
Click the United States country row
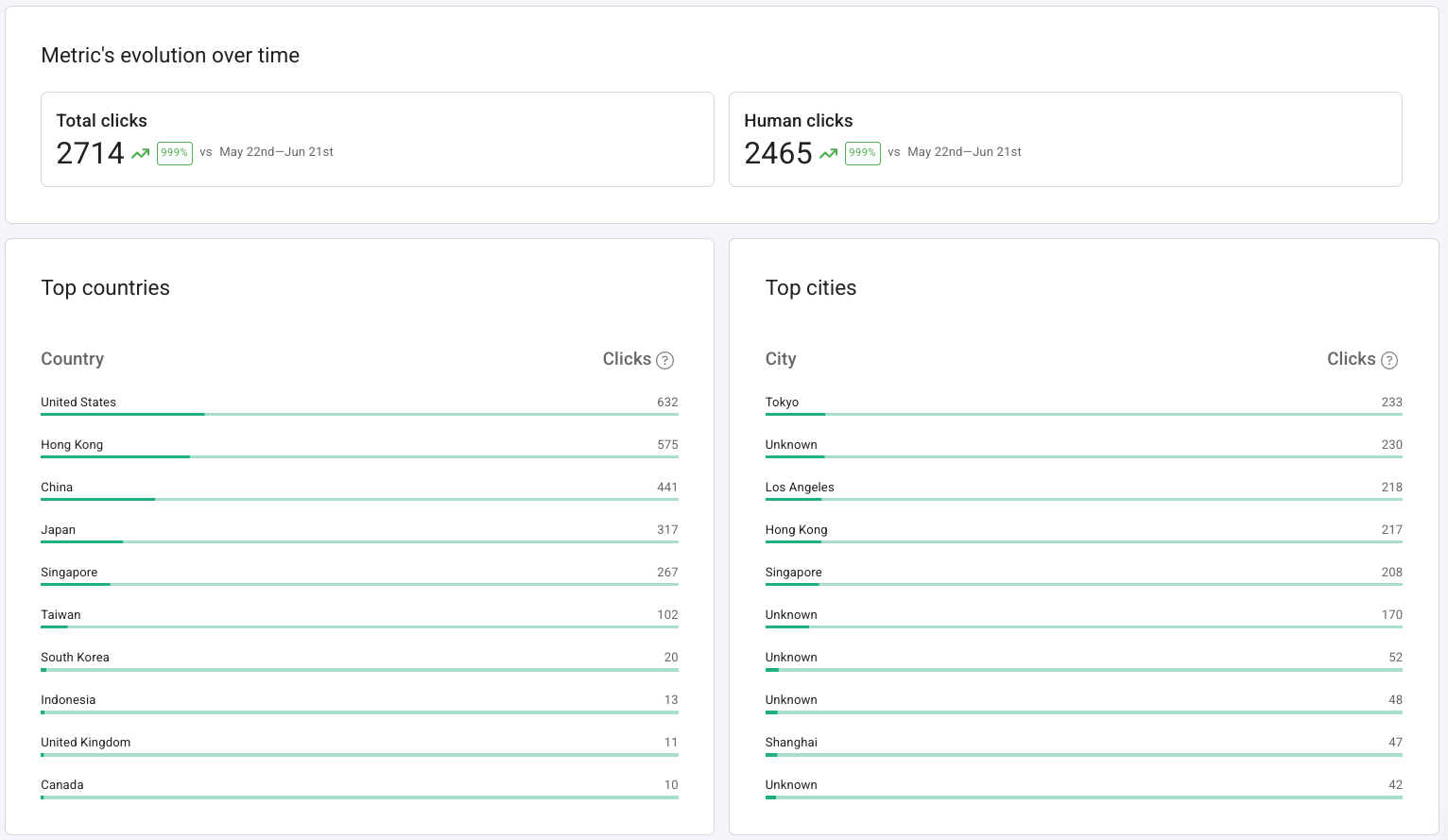tap(359, 404)
